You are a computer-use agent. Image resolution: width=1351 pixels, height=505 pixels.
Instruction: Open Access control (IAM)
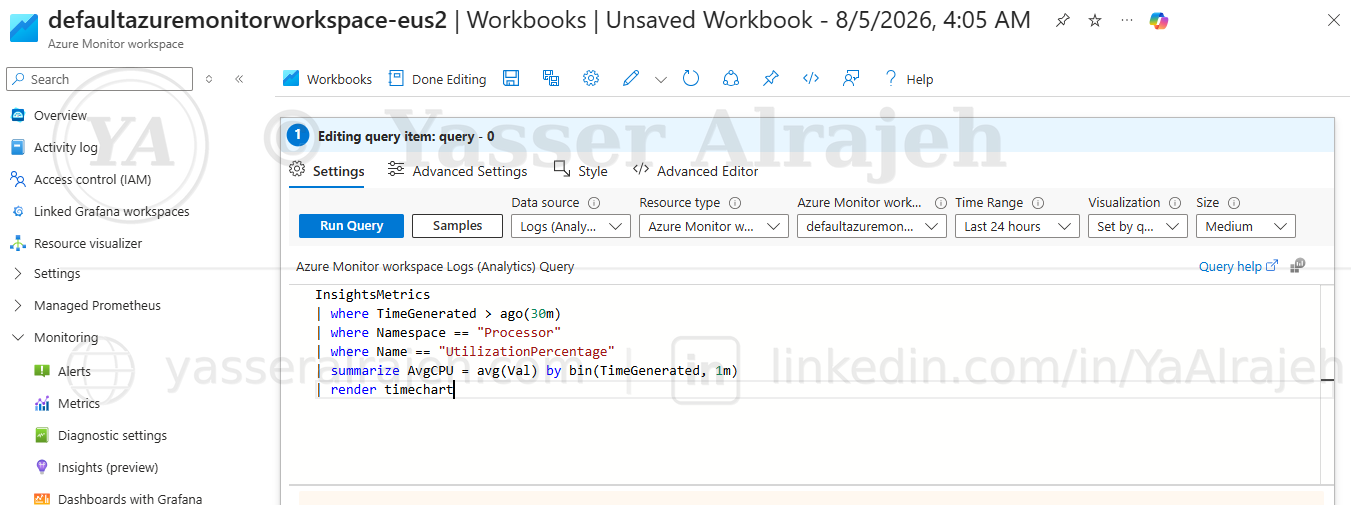click(92, 179)
